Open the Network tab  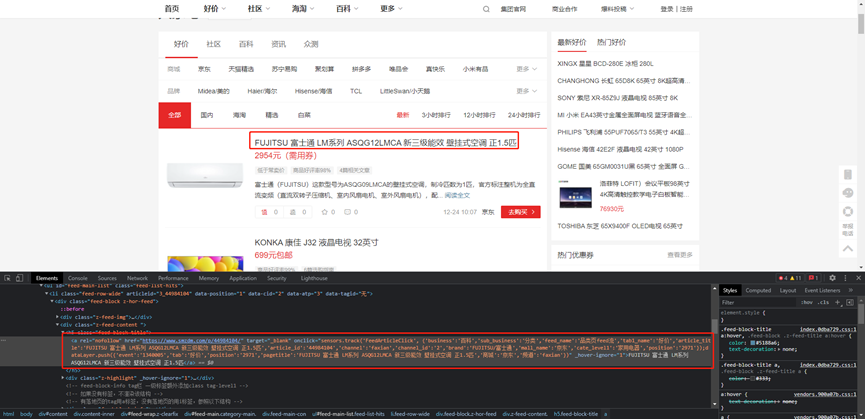137,278
